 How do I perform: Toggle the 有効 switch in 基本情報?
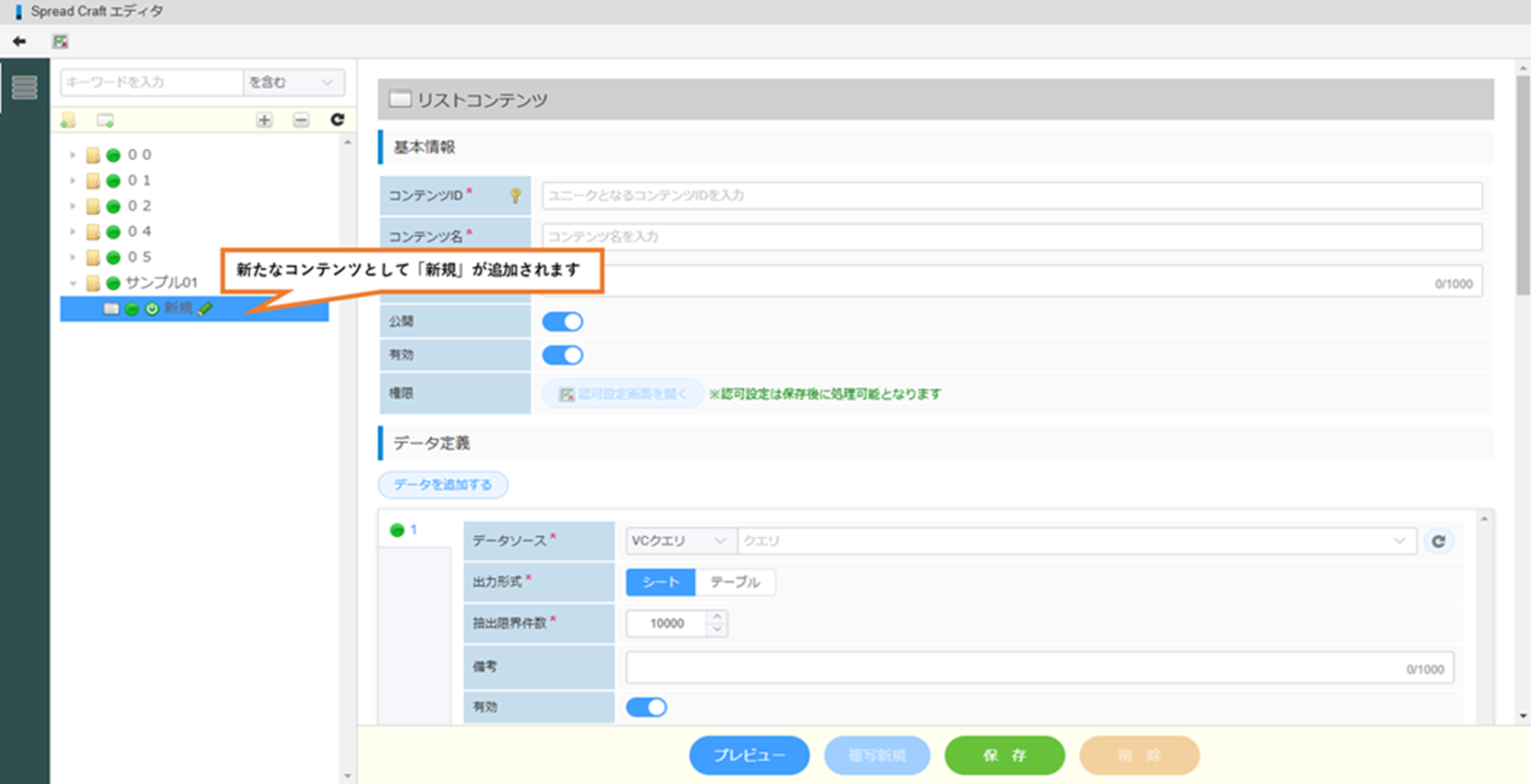[562, 355]
